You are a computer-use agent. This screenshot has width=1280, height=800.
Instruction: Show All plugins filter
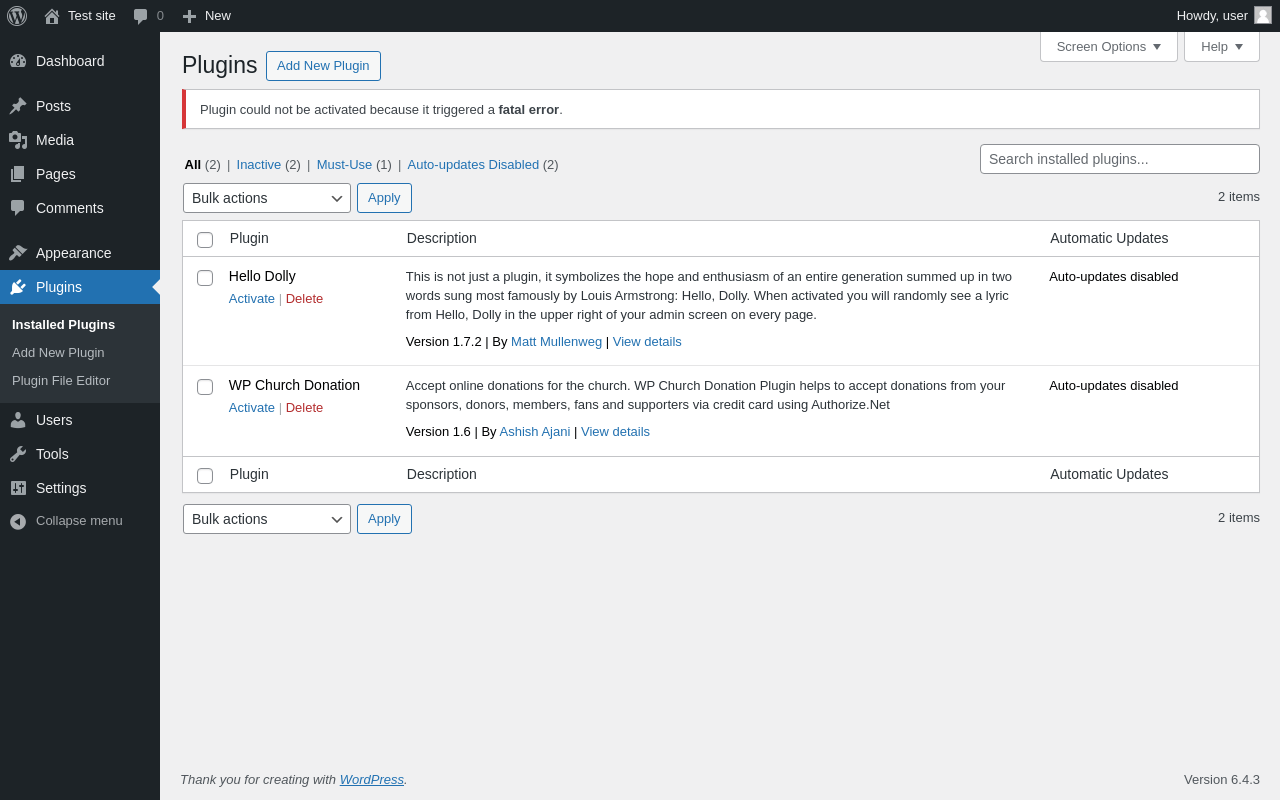pos(193,165)
